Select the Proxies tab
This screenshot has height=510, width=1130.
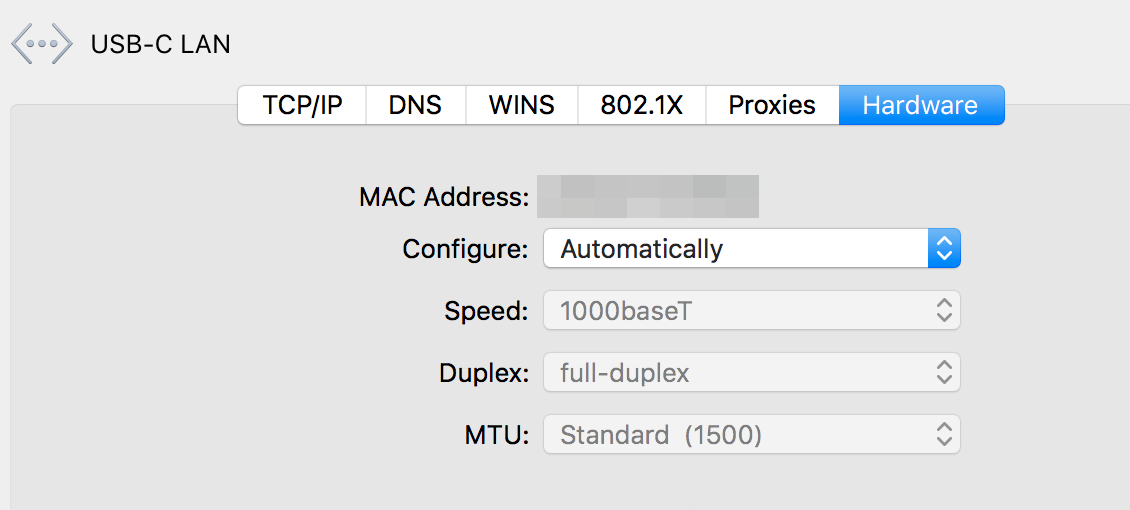click(x=772, y=105)
